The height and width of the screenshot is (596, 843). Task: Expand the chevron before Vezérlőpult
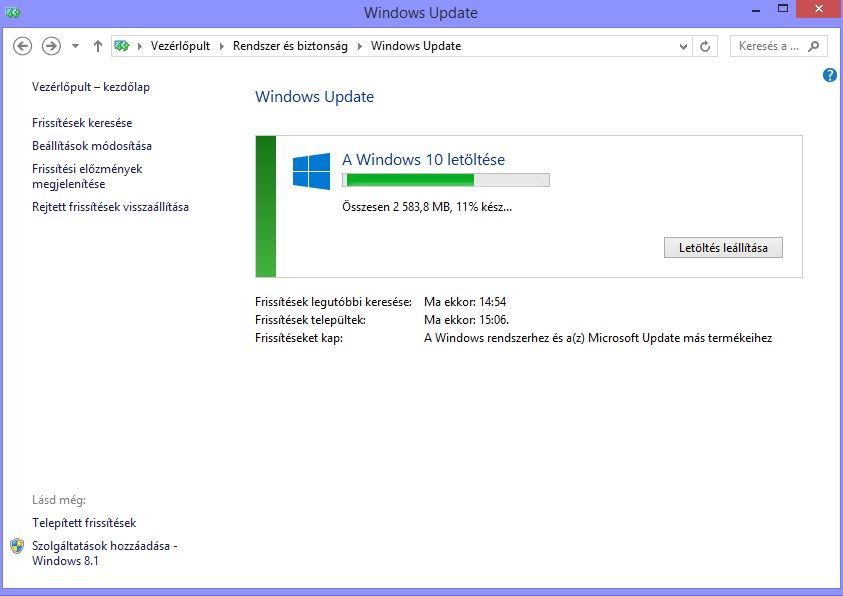click(x=140, y=46)
